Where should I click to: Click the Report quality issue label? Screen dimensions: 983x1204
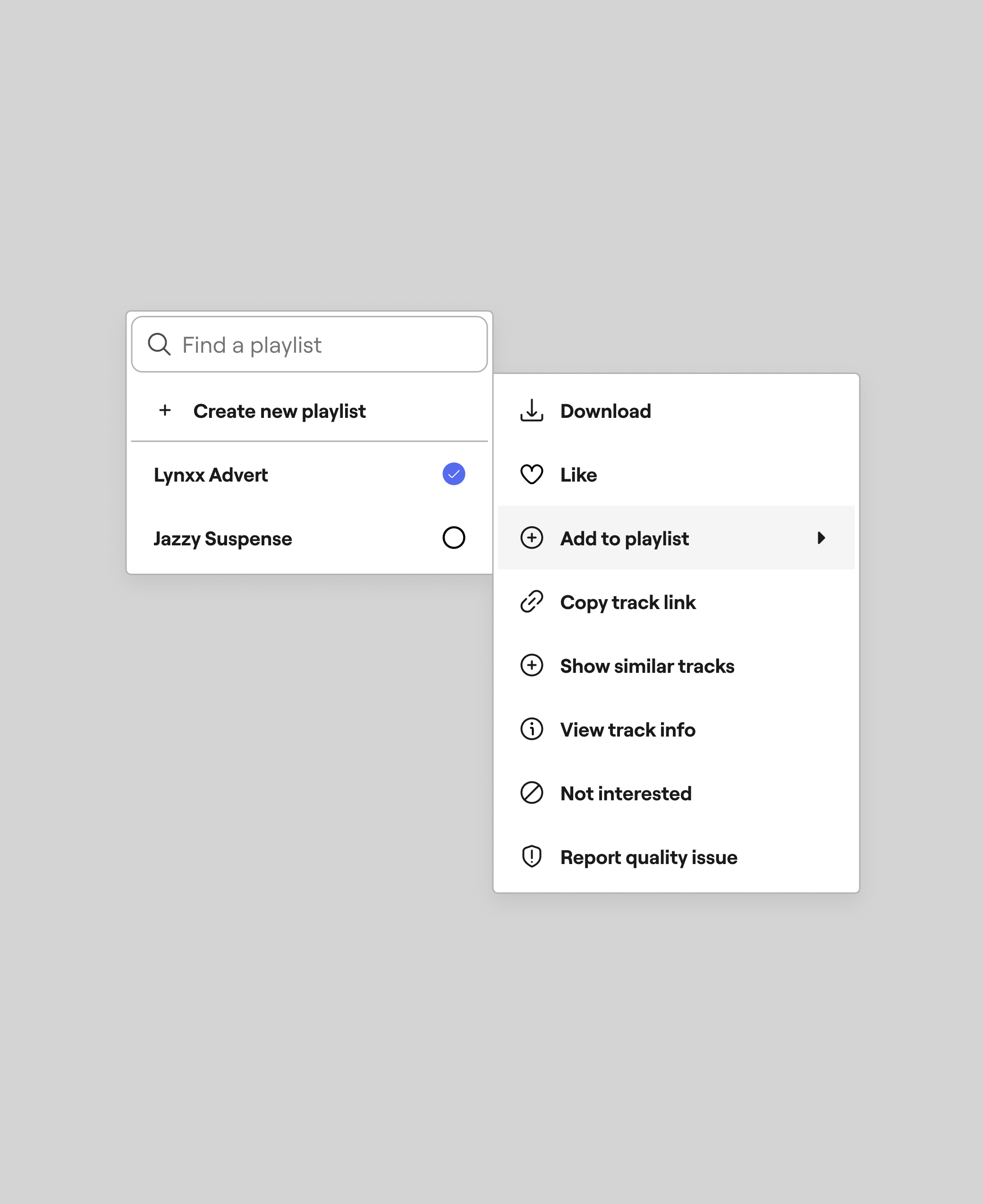click(648, 857)
